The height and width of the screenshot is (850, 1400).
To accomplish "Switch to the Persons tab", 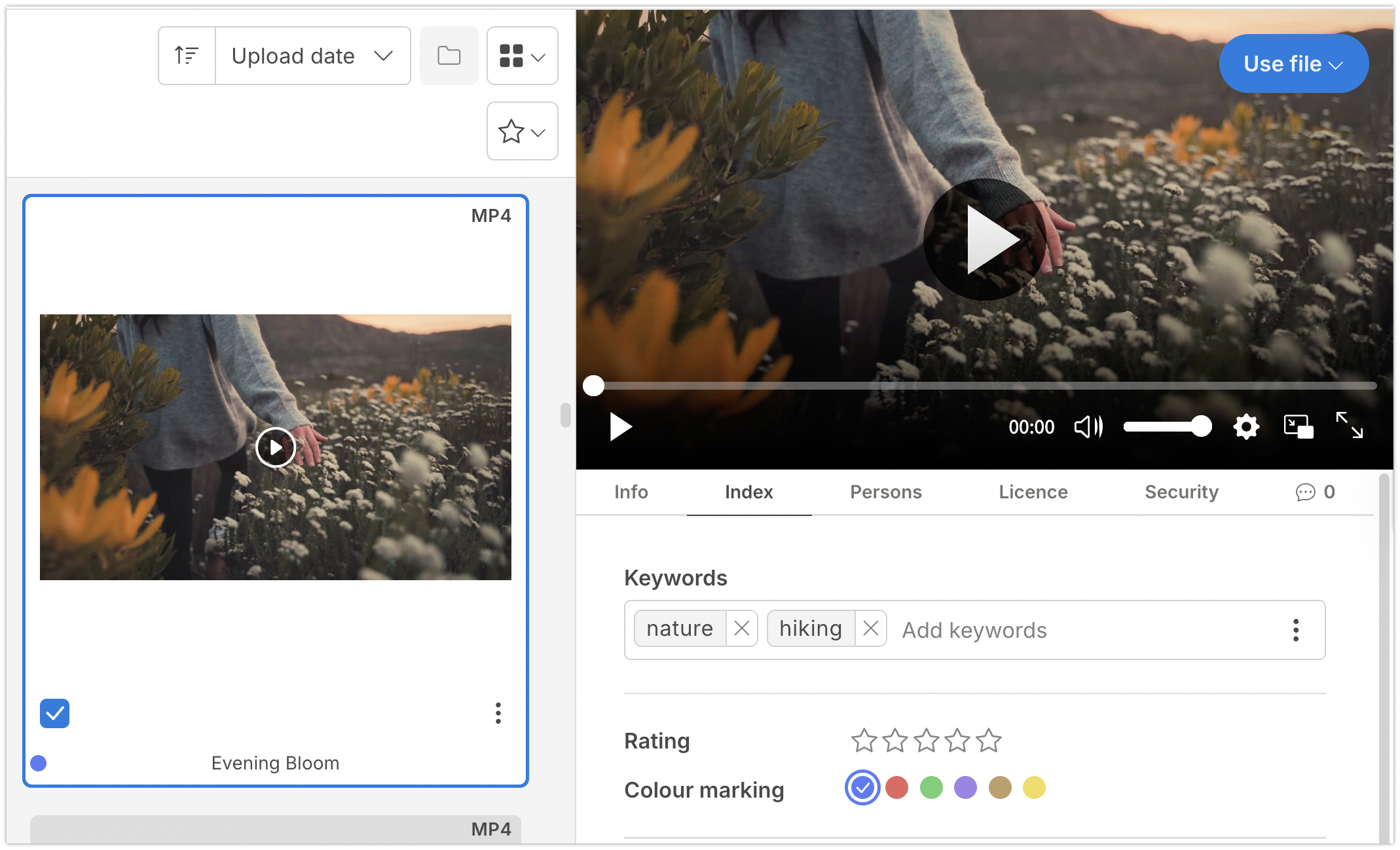I will click(885, 492).
